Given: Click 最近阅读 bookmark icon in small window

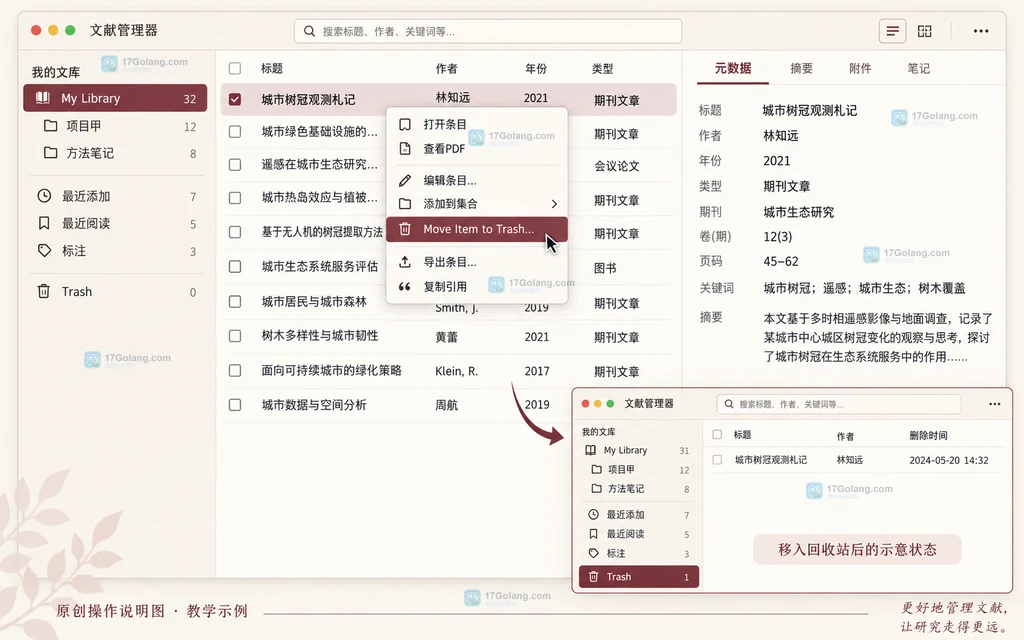Looking at the screenshot, I should pos(594,534).
